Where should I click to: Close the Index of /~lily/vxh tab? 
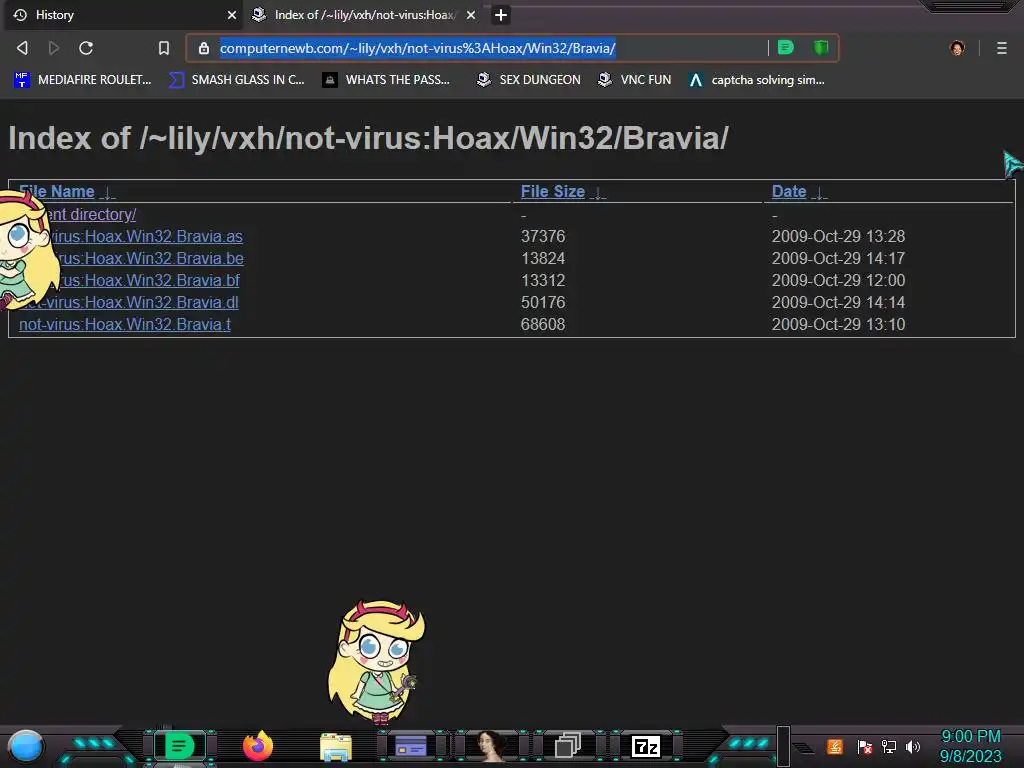471,15
